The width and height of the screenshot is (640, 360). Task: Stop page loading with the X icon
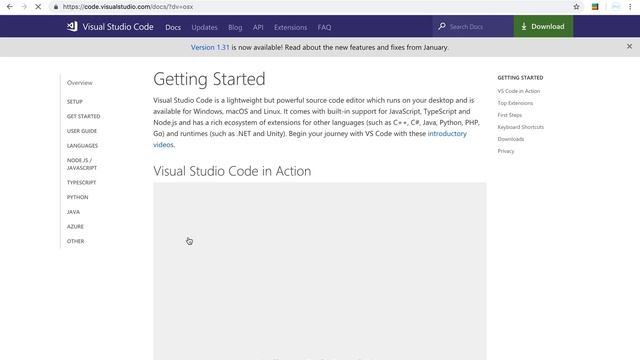[38, 7]
